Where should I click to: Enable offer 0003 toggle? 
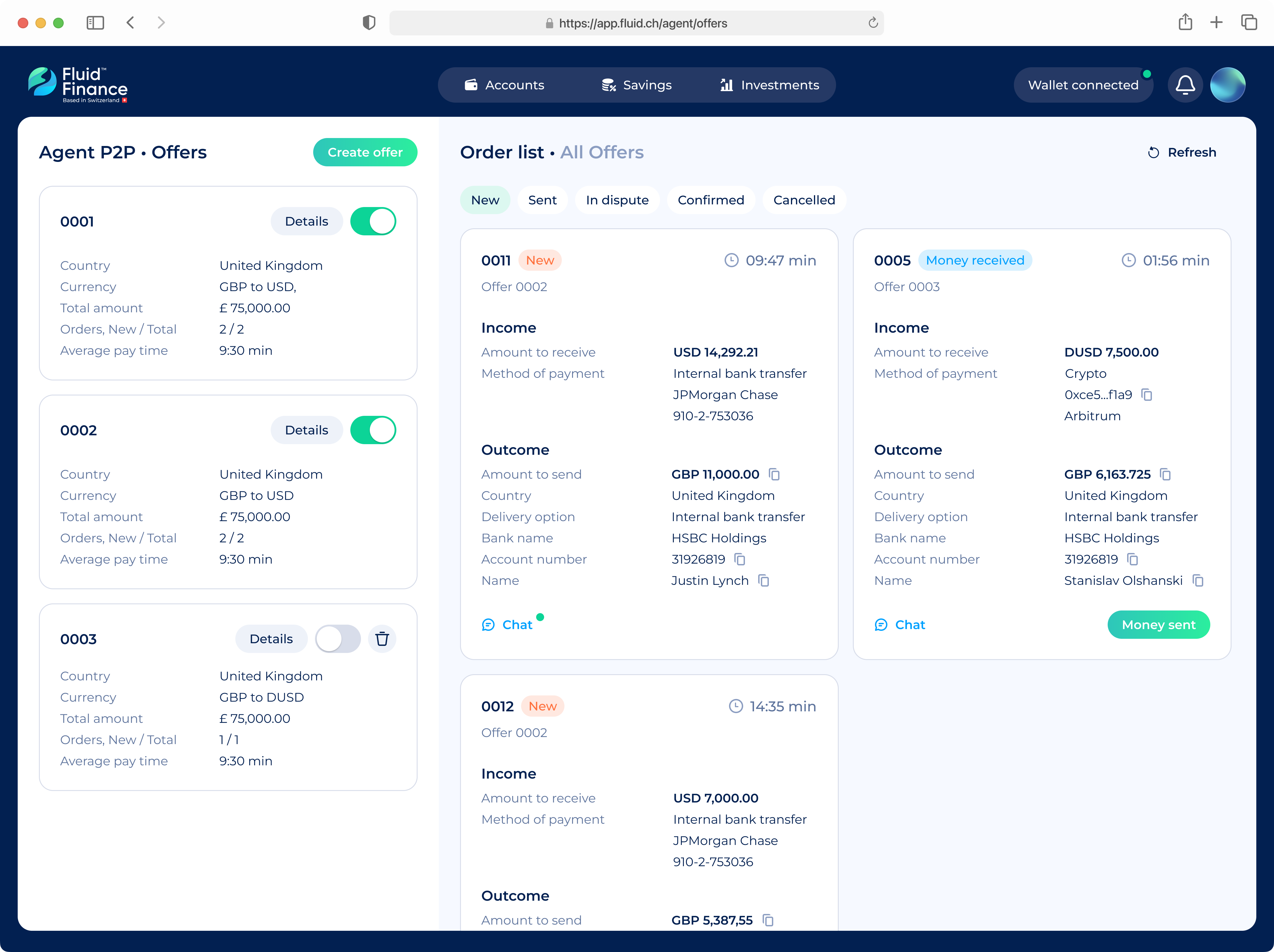pyautogui.click(x=337, y=639)
